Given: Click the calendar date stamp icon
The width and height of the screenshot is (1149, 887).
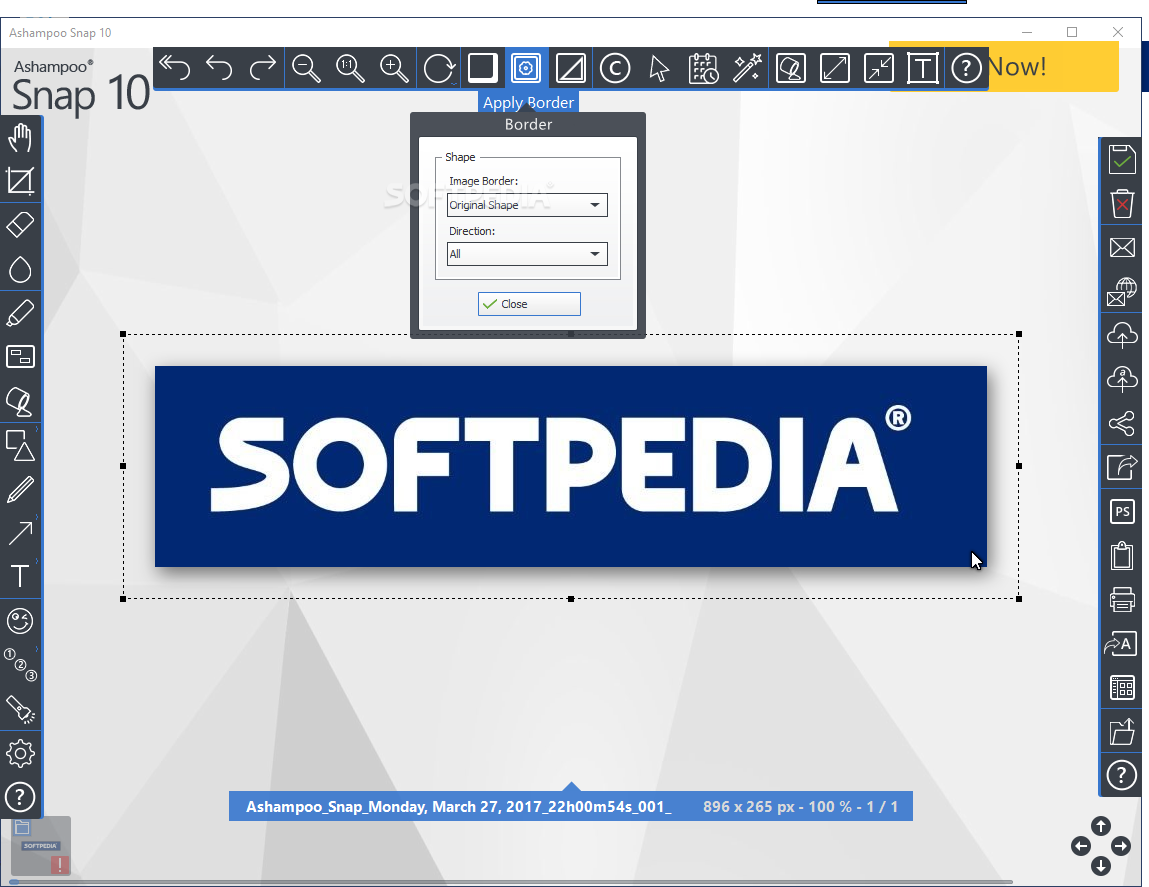Looking at the screenshot, I should coord(703,68).
